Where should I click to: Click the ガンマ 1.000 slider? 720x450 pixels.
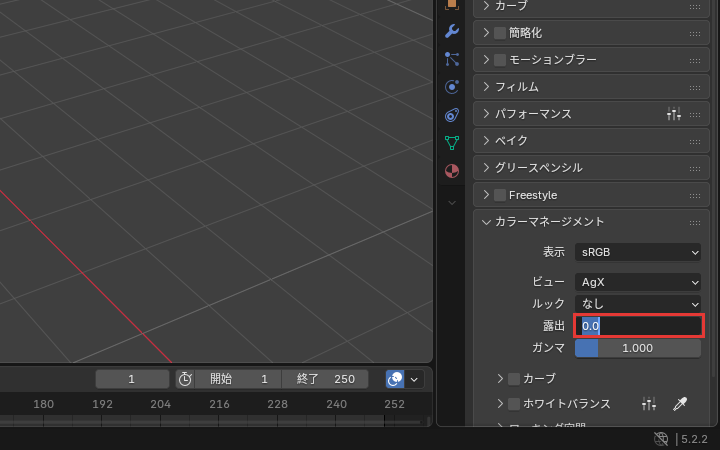638,348
